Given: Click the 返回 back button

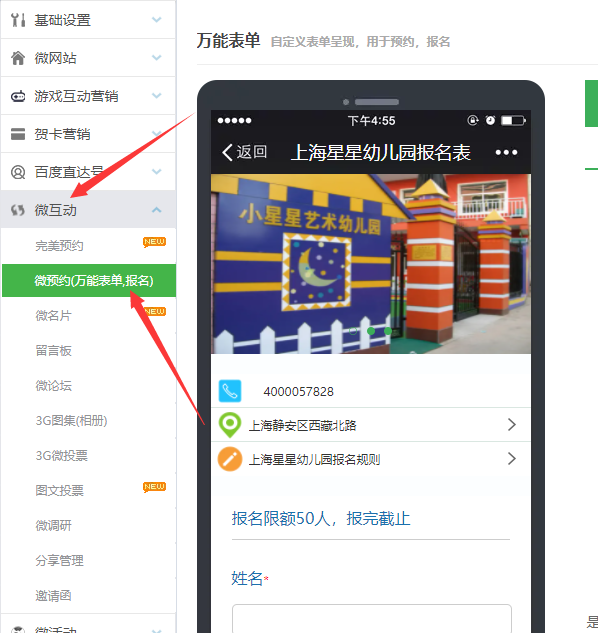Looking at the screenshot, I should coord(244,152).
